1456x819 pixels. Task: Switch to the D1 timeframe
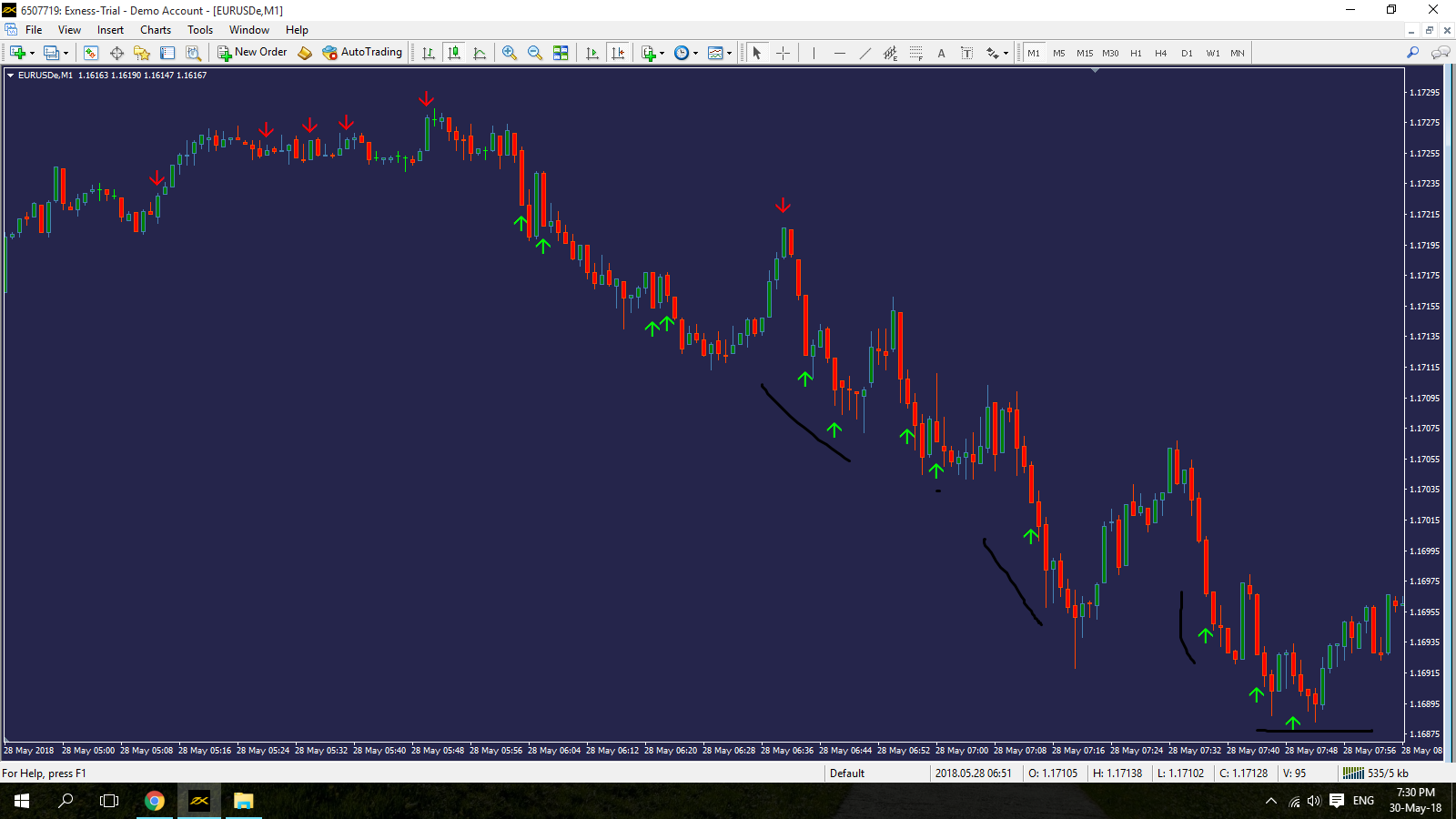tap(1187, 53)
